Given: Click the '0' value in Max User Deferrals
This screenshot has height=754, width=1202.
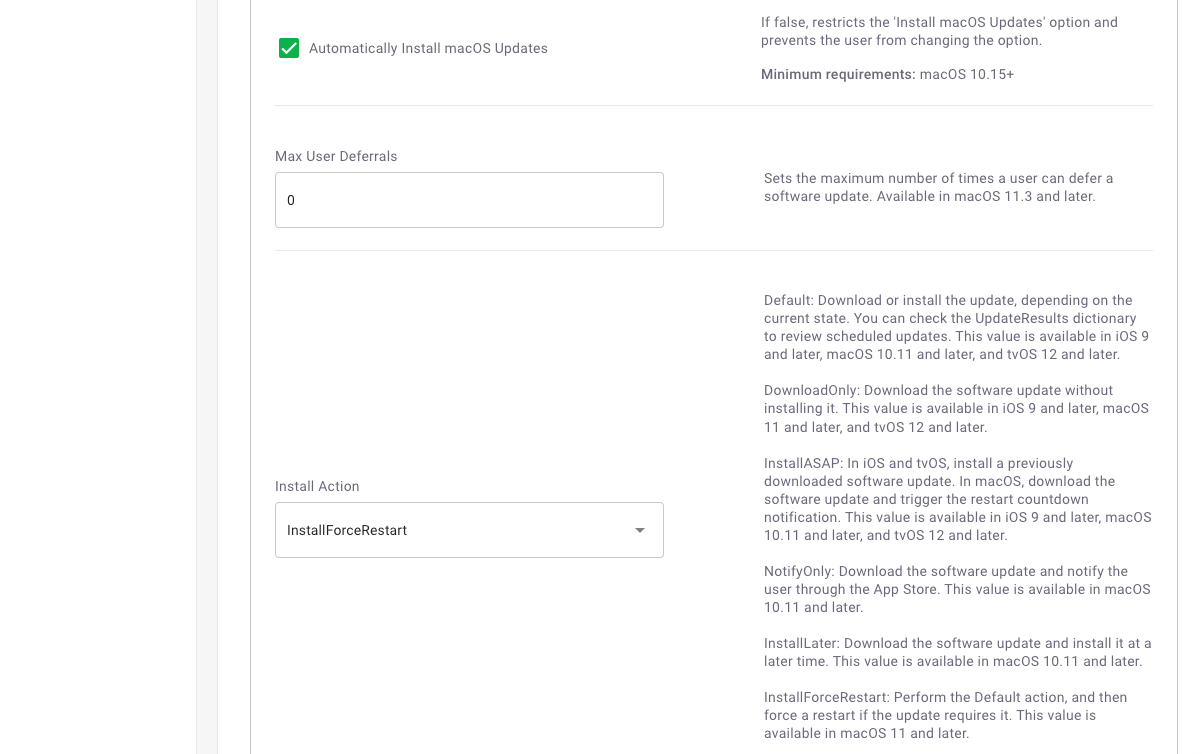Looking at the screenshot, I should [291, 200].
